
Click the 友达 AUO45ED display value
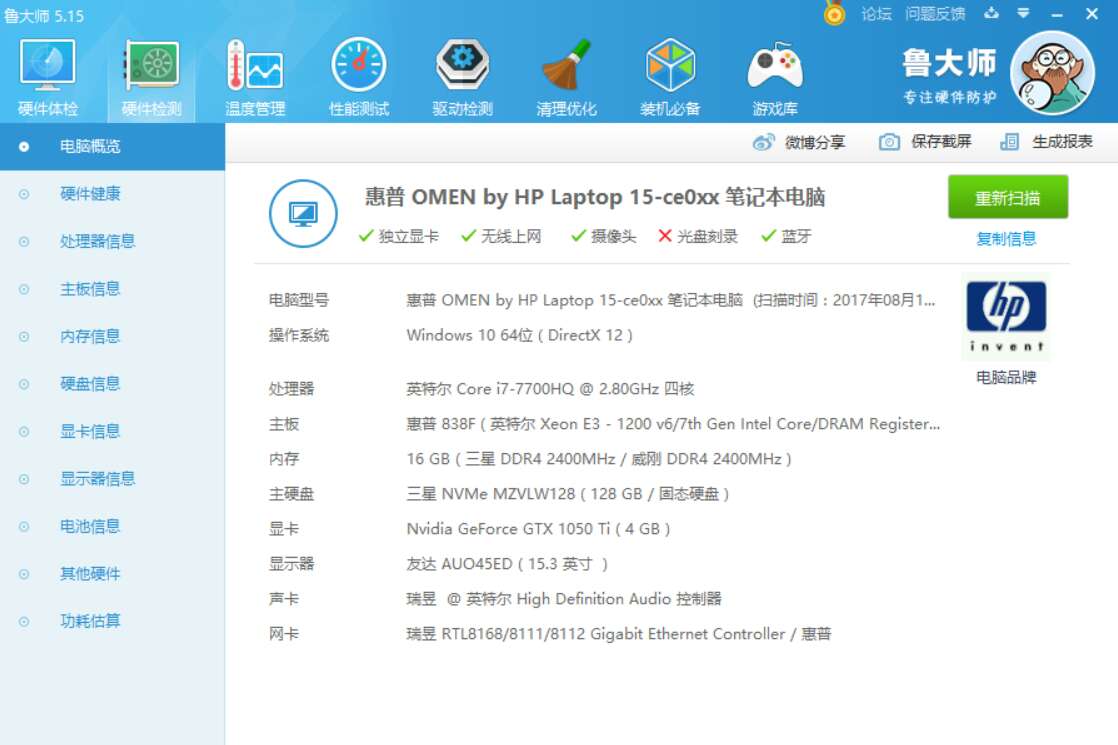coord(507,564)
